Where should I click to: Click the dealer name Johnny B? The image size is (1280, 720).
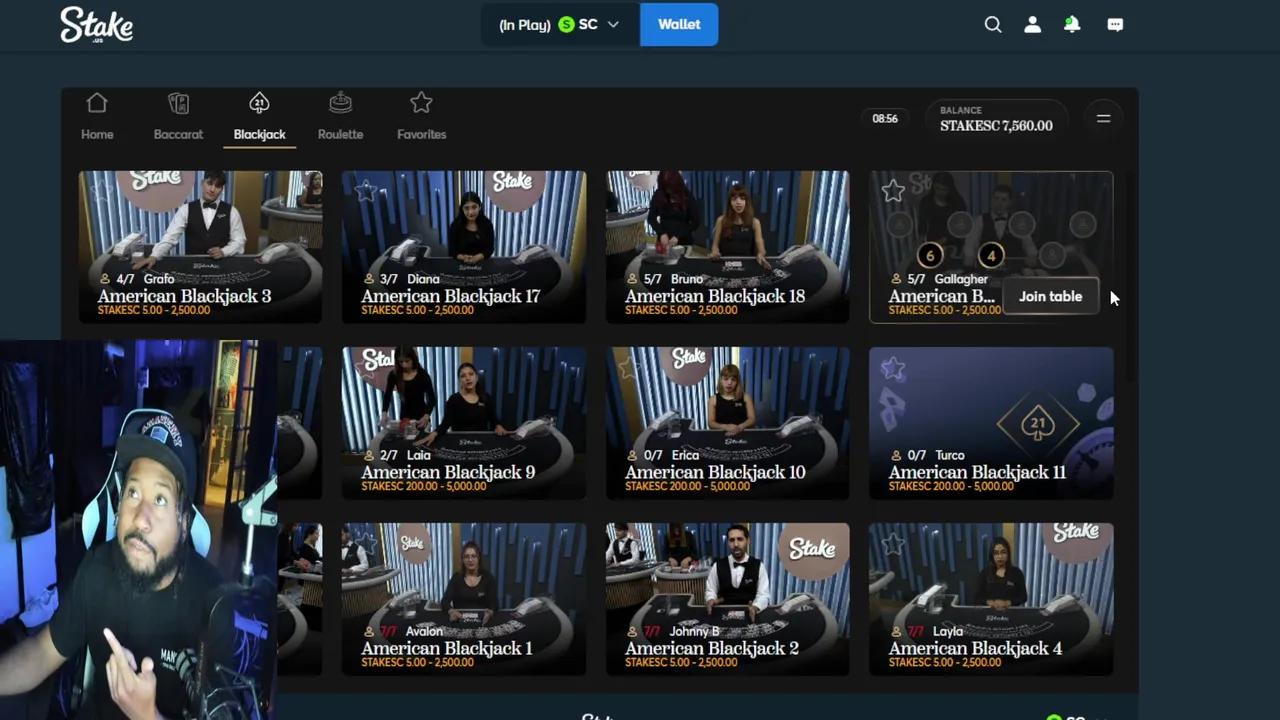point(695,631)
